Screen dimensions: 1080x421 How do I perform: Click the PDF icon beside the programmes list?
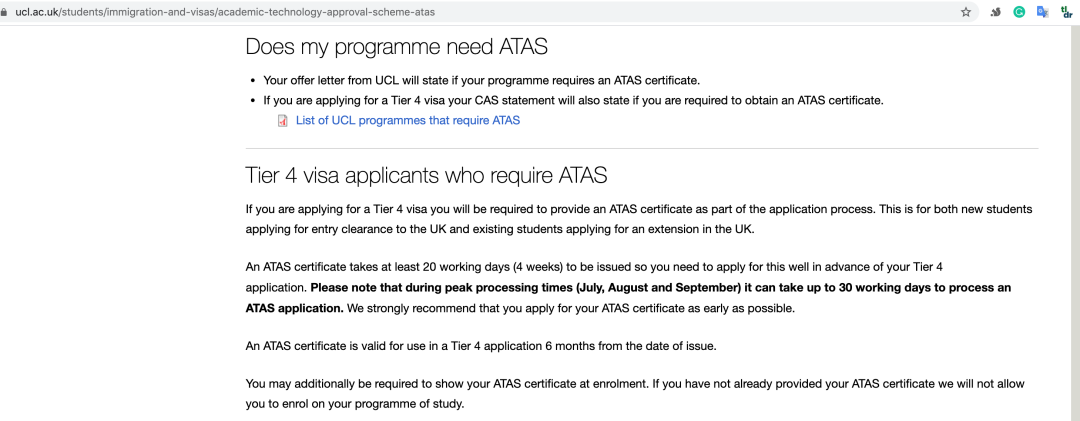coord(283,121)
